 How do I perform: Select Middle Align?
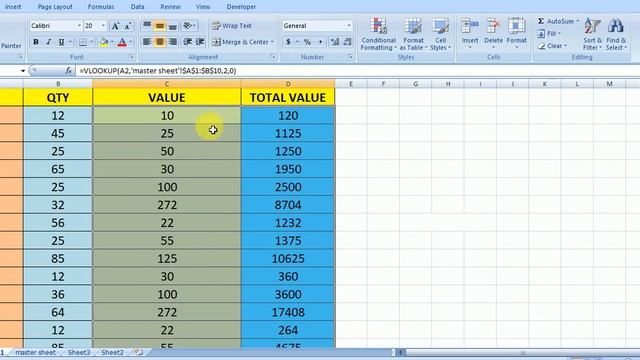click(x=160, y=26)
